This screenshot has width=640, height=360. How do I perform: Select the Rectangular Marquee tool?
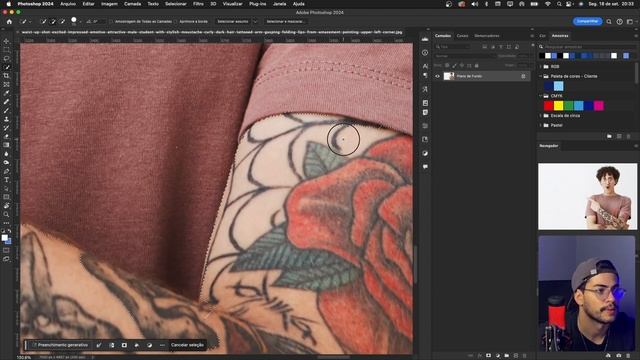click(x=6, y=50)
